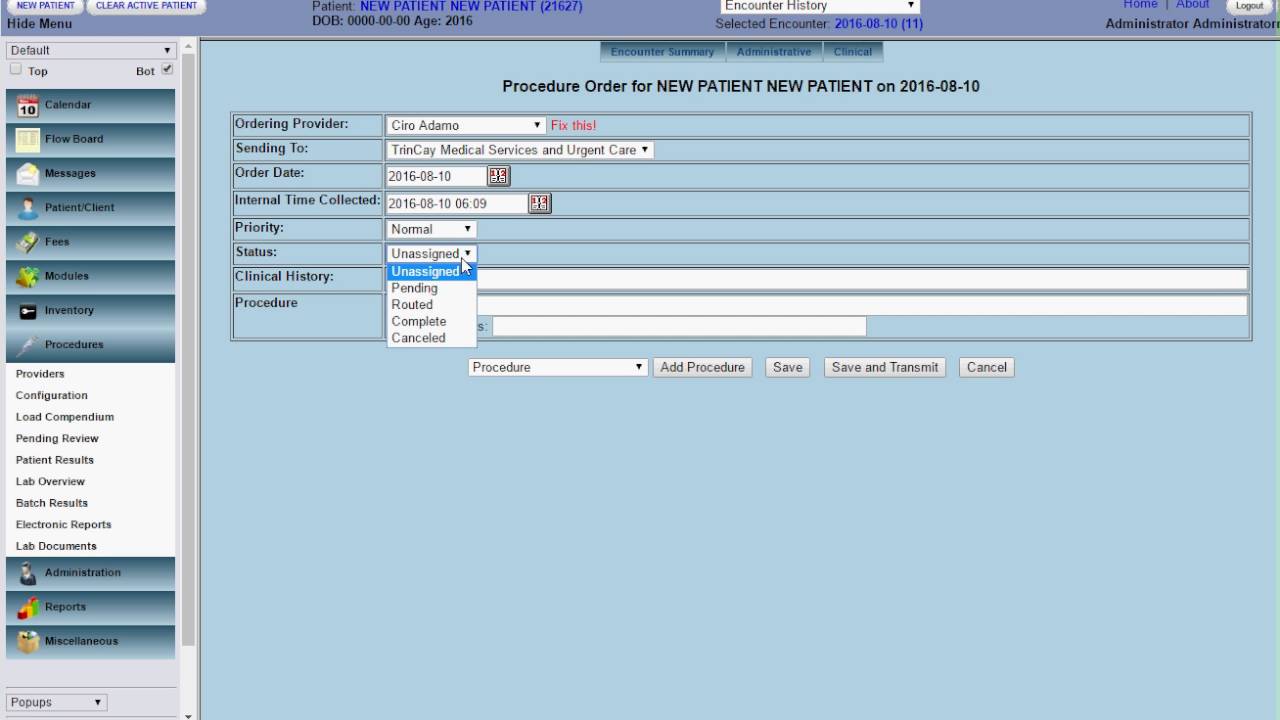Open the Ordering Provider dropdown
Image resolution: width=1280 pixels, height=720 pixels.
[466, 125]
